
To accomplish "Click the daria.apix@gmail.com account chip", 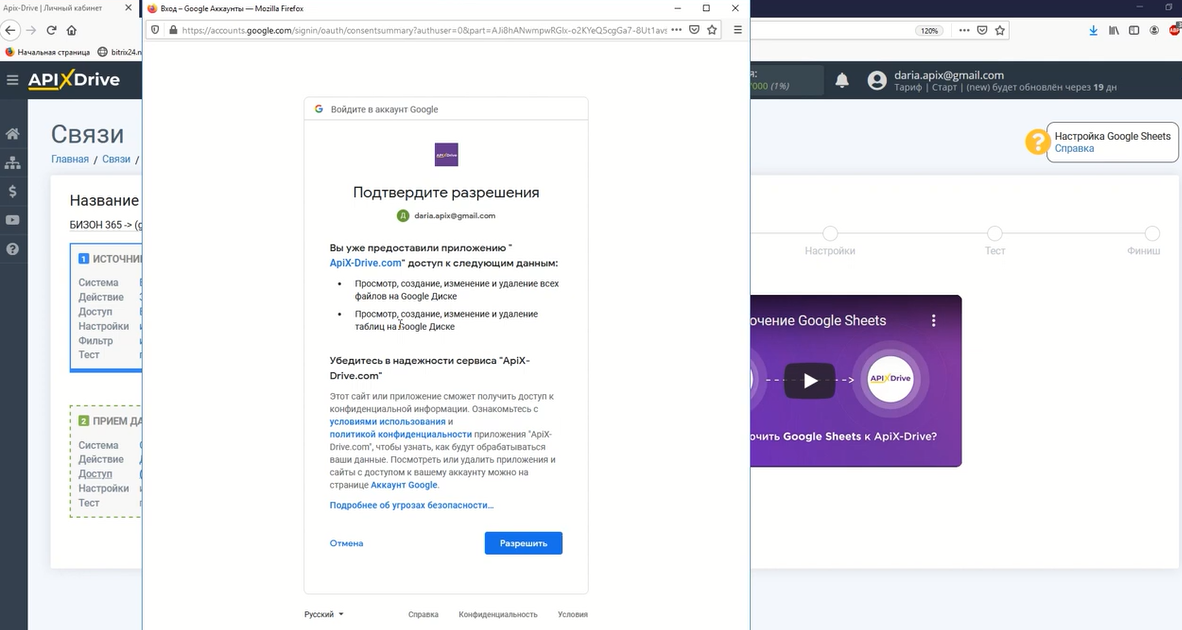I will pos(446,216).
